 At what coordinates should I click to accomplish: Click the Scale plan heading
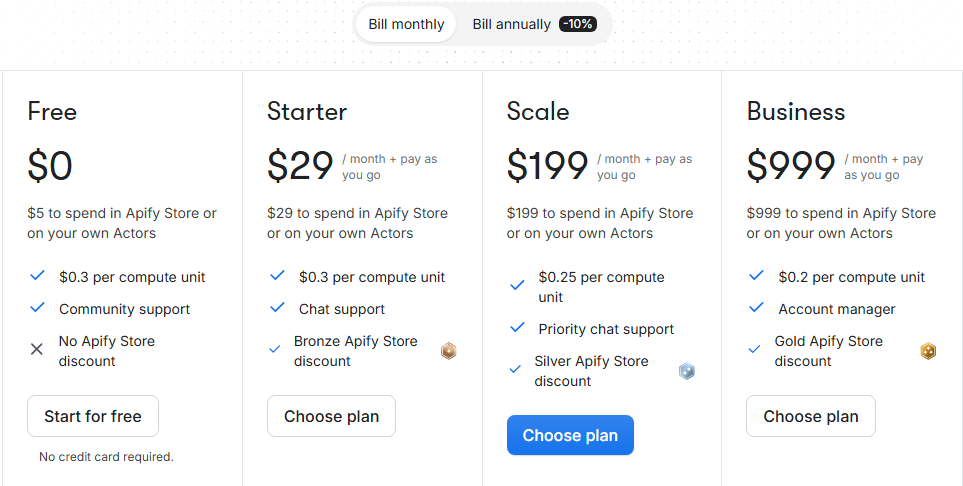coord(538,111)
